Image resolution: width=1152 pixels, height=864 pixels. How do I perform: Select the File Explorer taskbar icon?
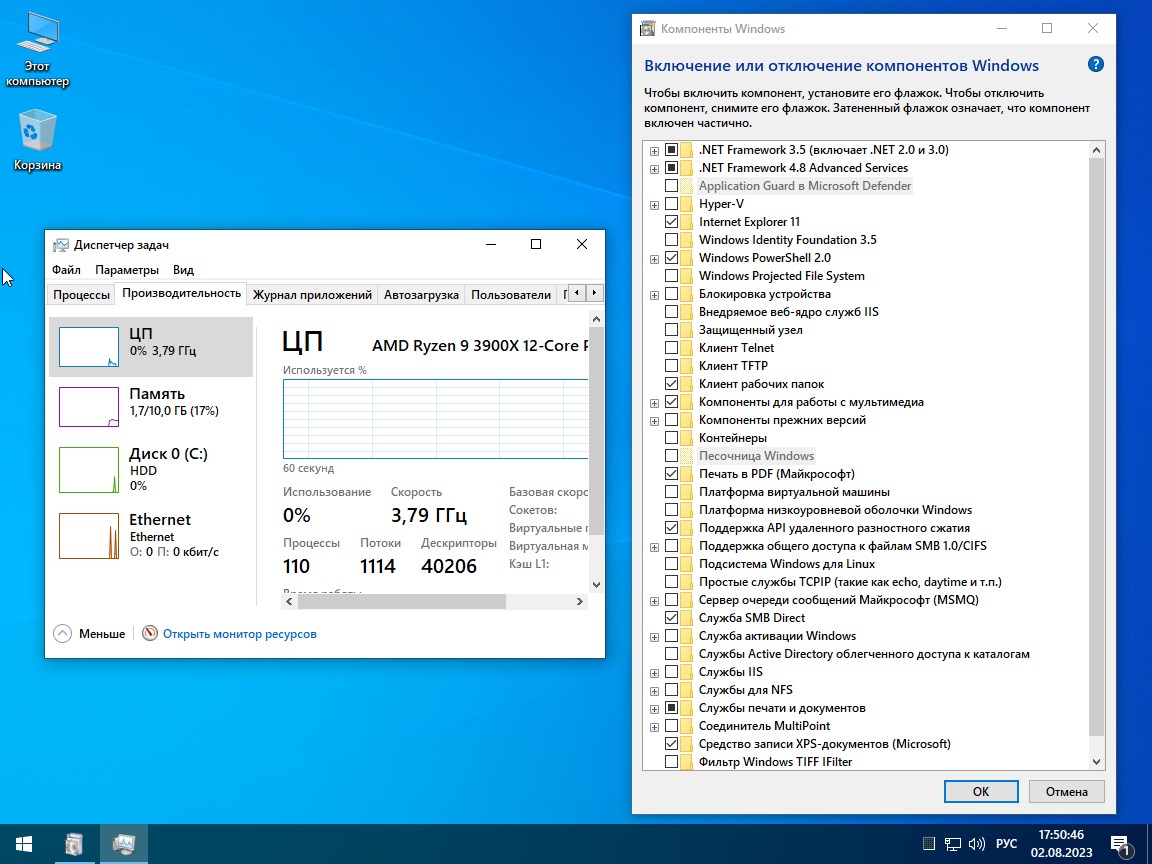pos(75,843)
